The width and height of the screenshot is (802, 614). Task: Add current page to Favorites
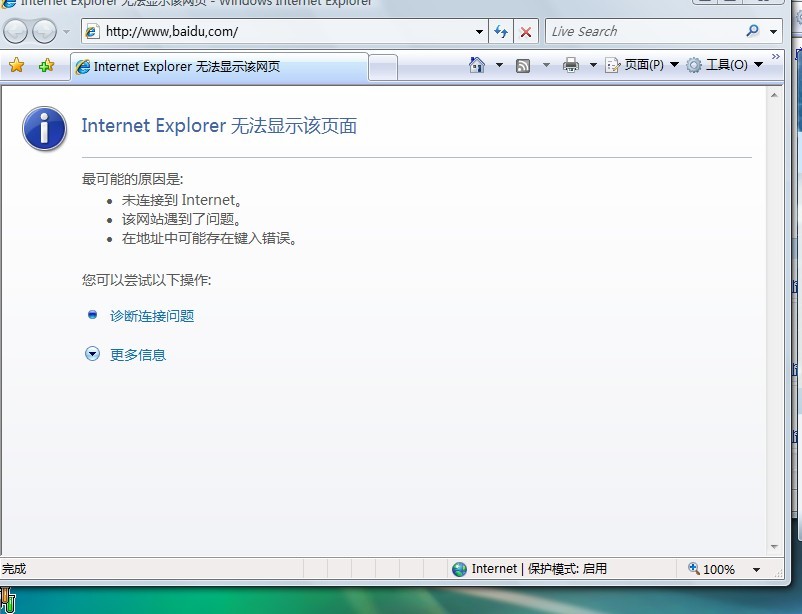tap(45, 63)
